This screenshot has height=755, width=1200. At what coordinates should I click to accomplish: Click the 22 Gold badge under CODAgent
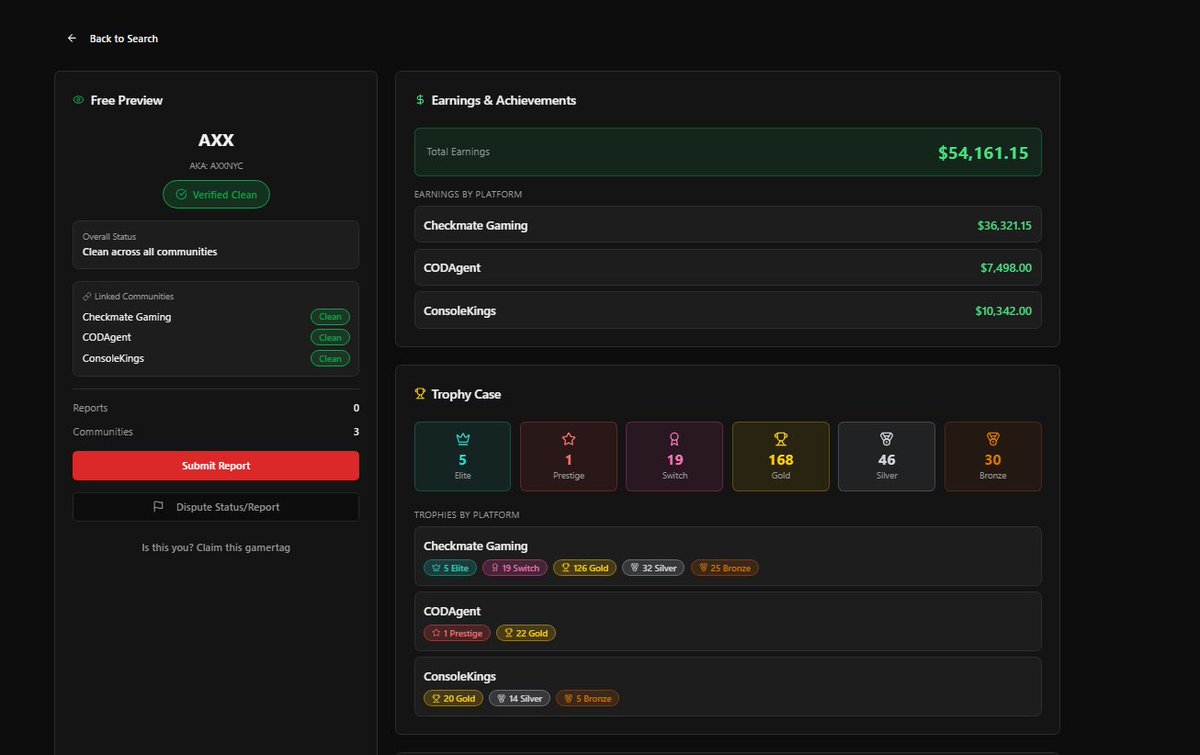point(526,633)
